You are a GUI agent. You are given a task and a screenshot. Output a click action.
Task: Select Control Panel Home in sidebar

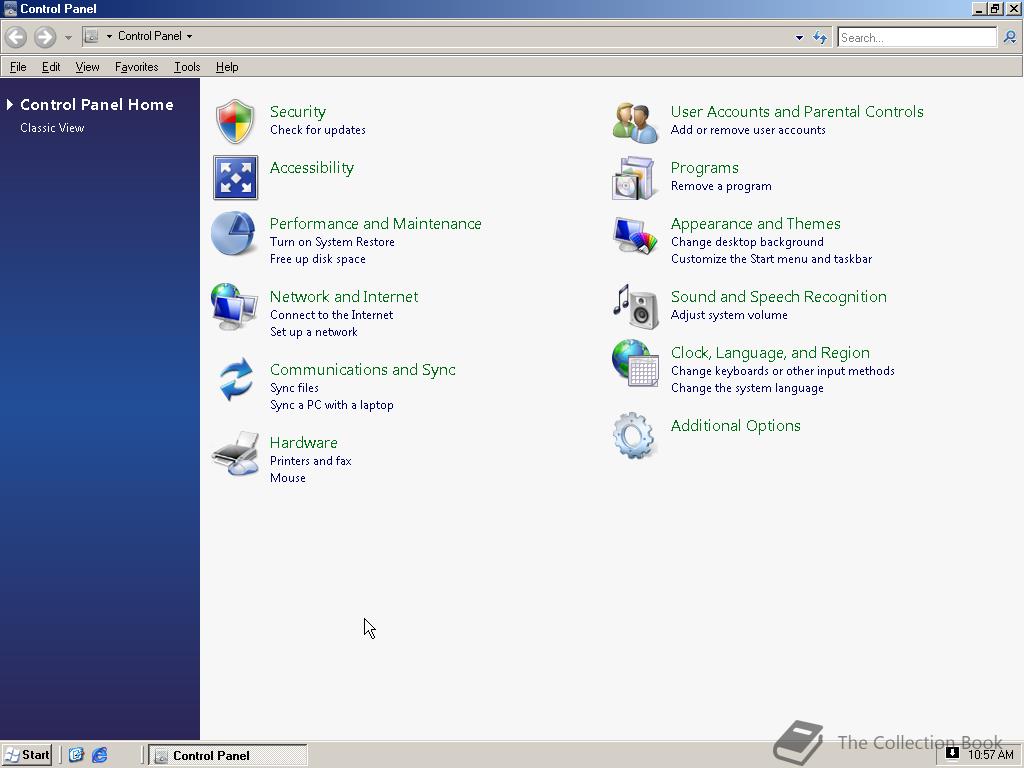(97, 104)
